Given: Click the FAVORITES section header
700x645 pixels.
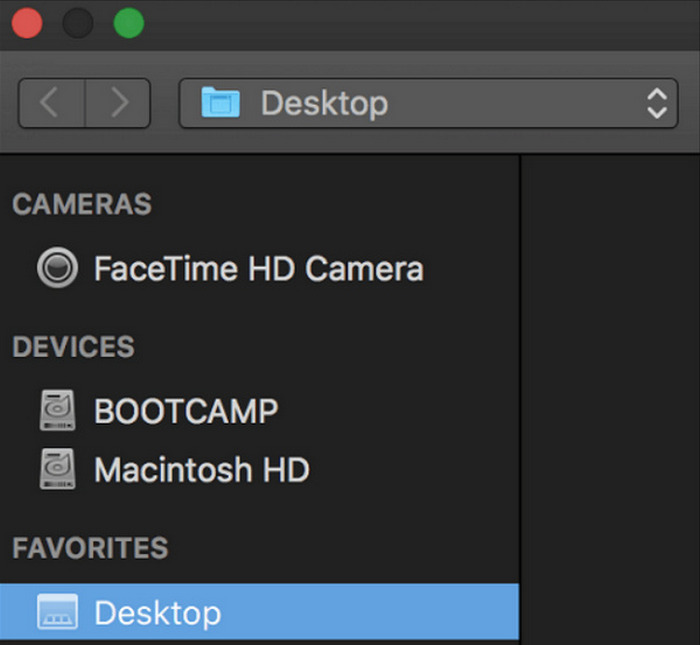Looking at the screenshot, I should 90,548.
